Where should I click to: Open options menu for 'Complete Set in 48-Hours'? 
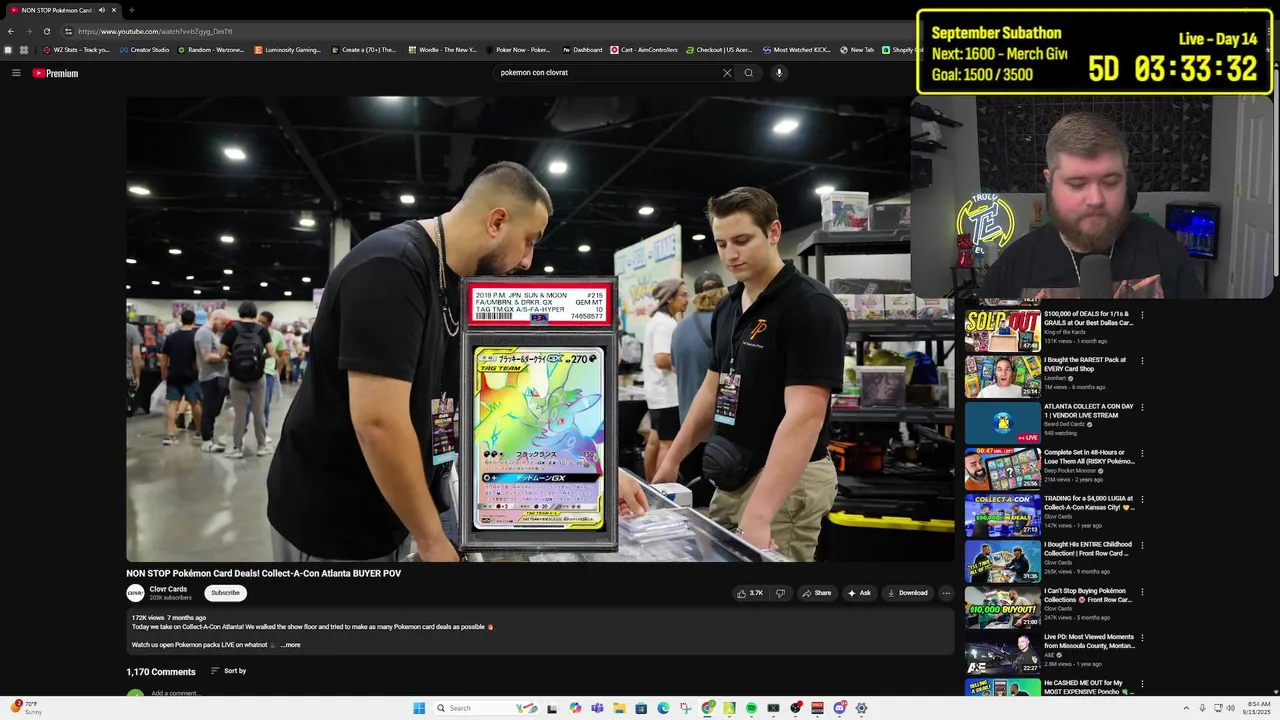coord(1142,453)
